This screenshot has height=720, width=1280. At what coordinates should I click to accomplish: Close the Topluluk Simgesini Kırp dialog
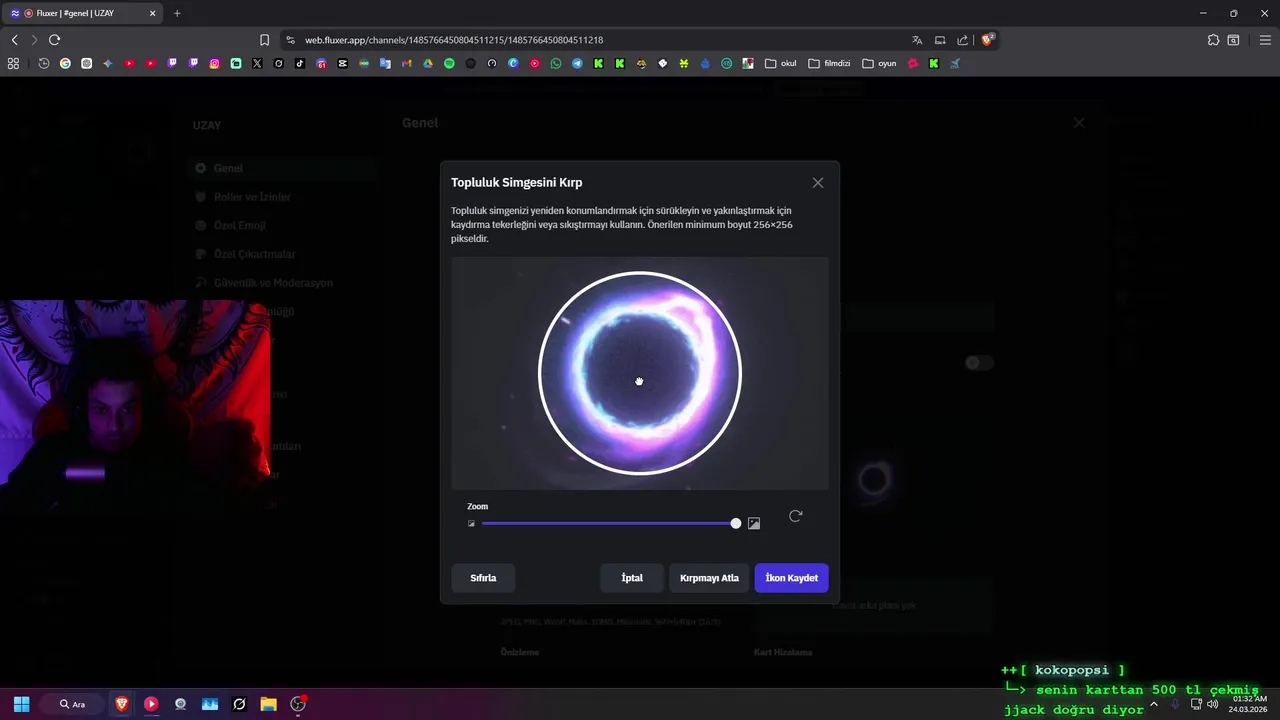tap(818, 183)
